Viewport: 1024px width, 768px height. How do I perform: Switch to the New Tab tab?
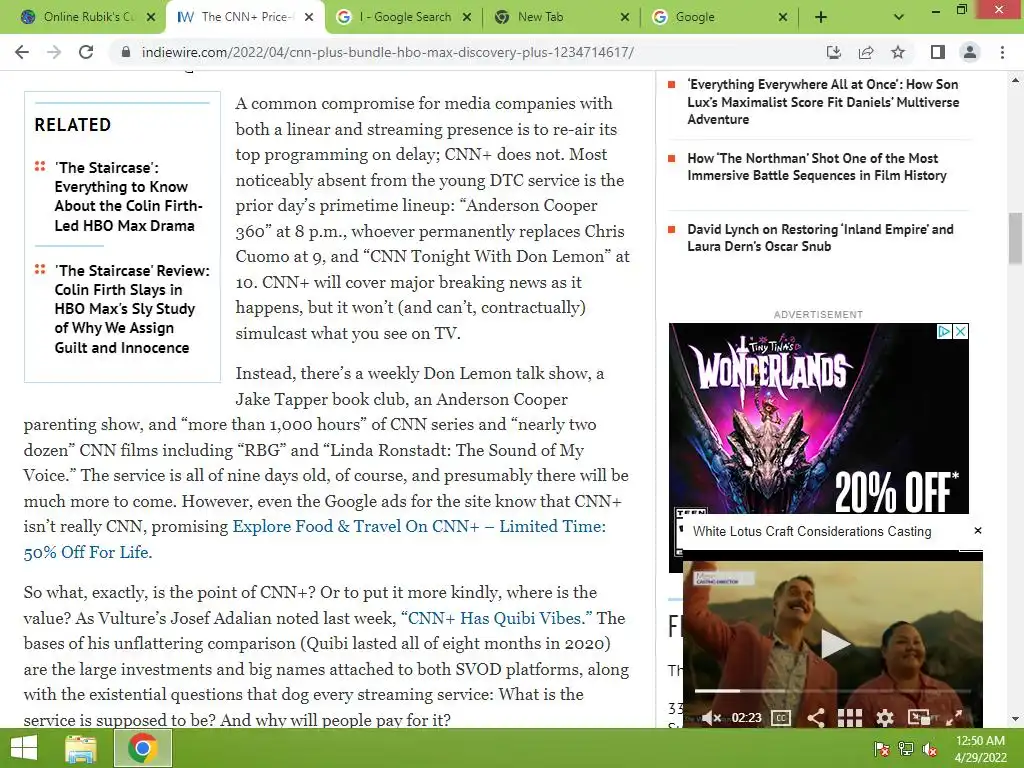point(561,17)
